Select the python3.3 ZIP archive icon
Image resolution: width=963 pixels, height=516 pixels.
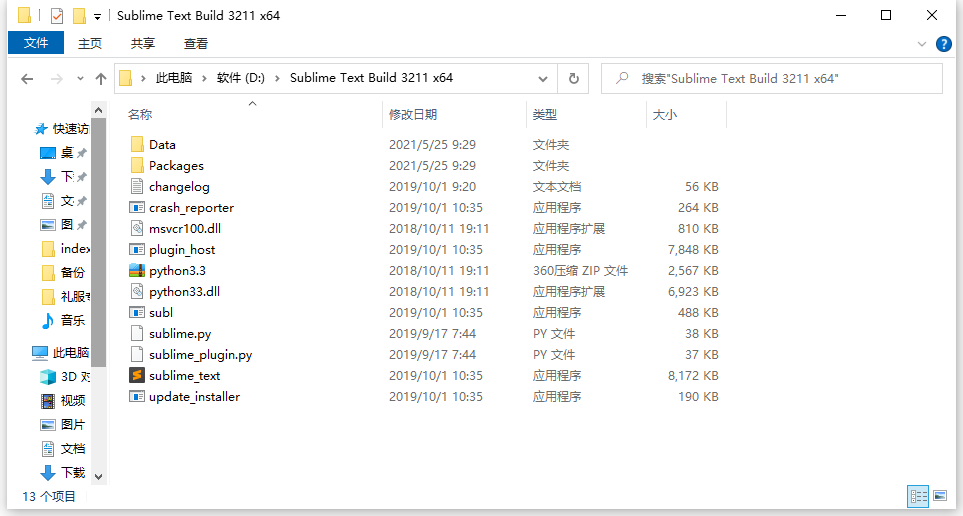(x=137, y=271)
